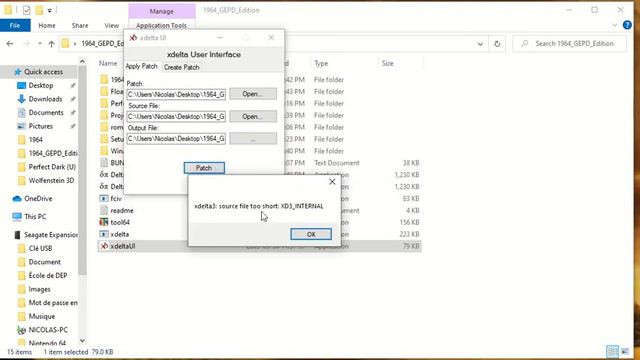Open Musique folder in sidebar
640x360 pixels.
coord(42,316)
